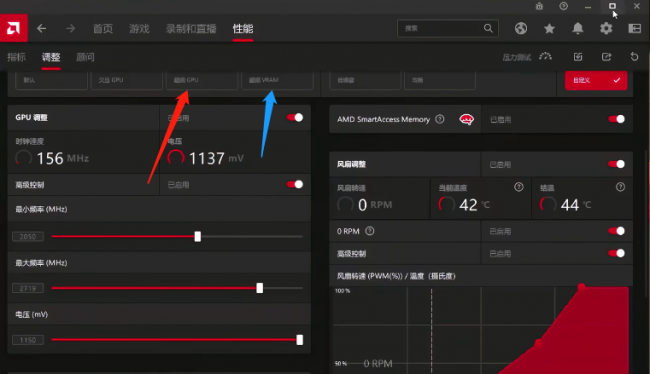Click the 风扇转速 (PWM(%)) / 温度 chart heading
Screen dimensions: 650x374
pyautogui.click(x=396, y=276)
